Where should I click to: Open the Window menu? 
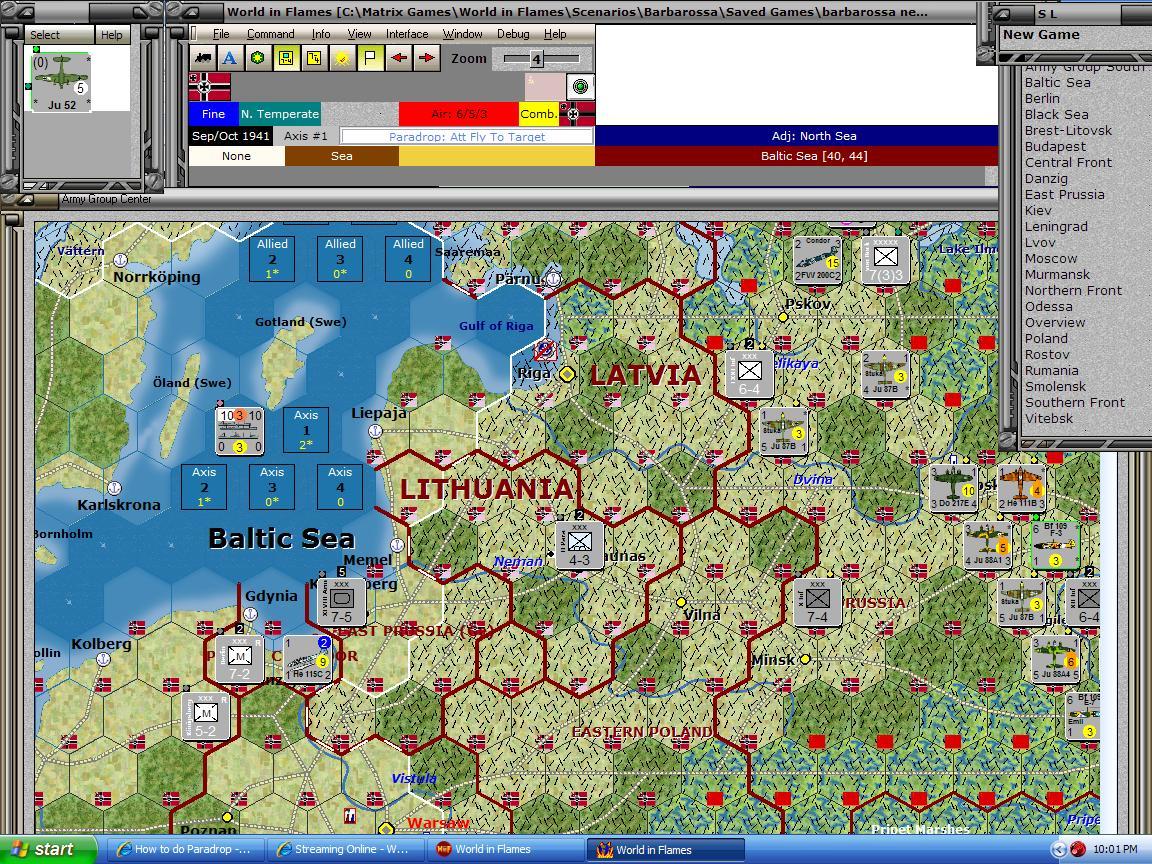pos(462,34)
